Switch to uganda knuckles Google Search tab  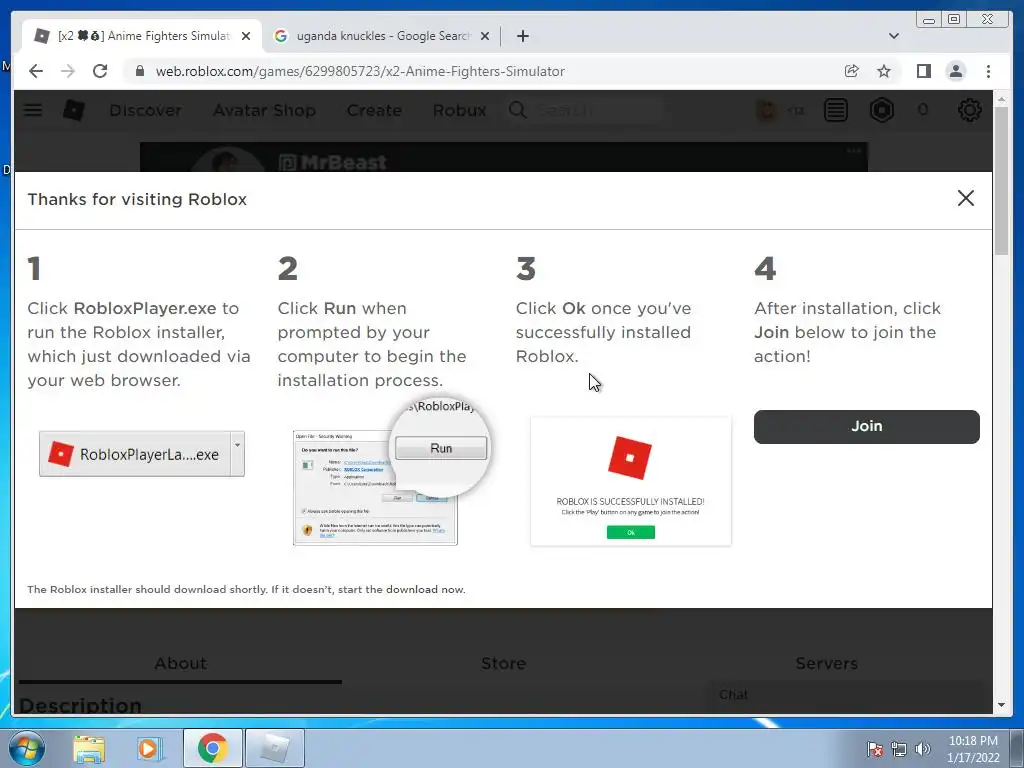382,36
